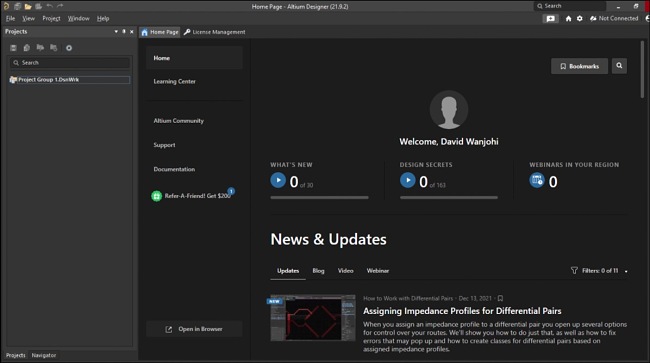Select the Video news tab
This screenshot has height=363, width=650.
point(345,271)
